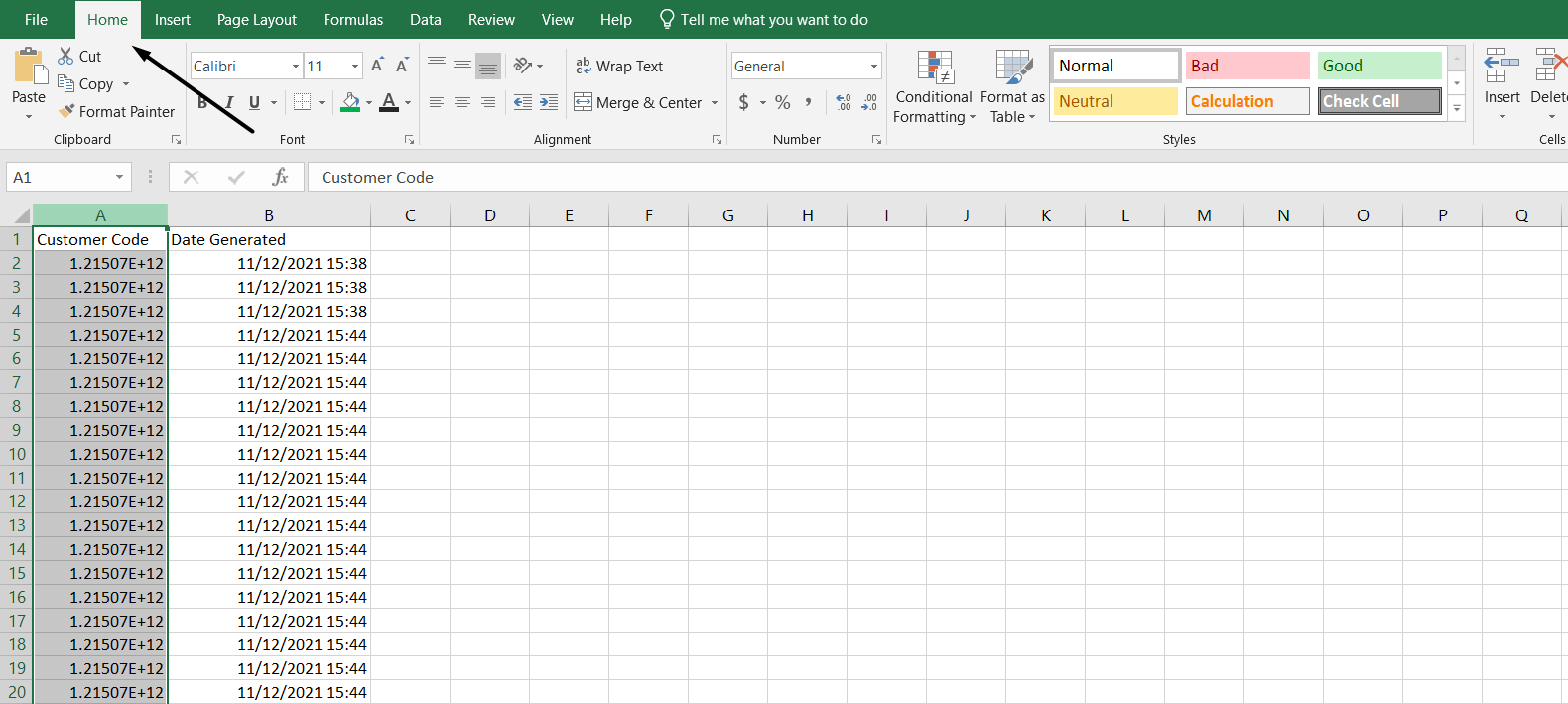Open Fill Color dropdown arrow
The height and width of the screenshot is (704, 1568).
[x=369, y=102]
